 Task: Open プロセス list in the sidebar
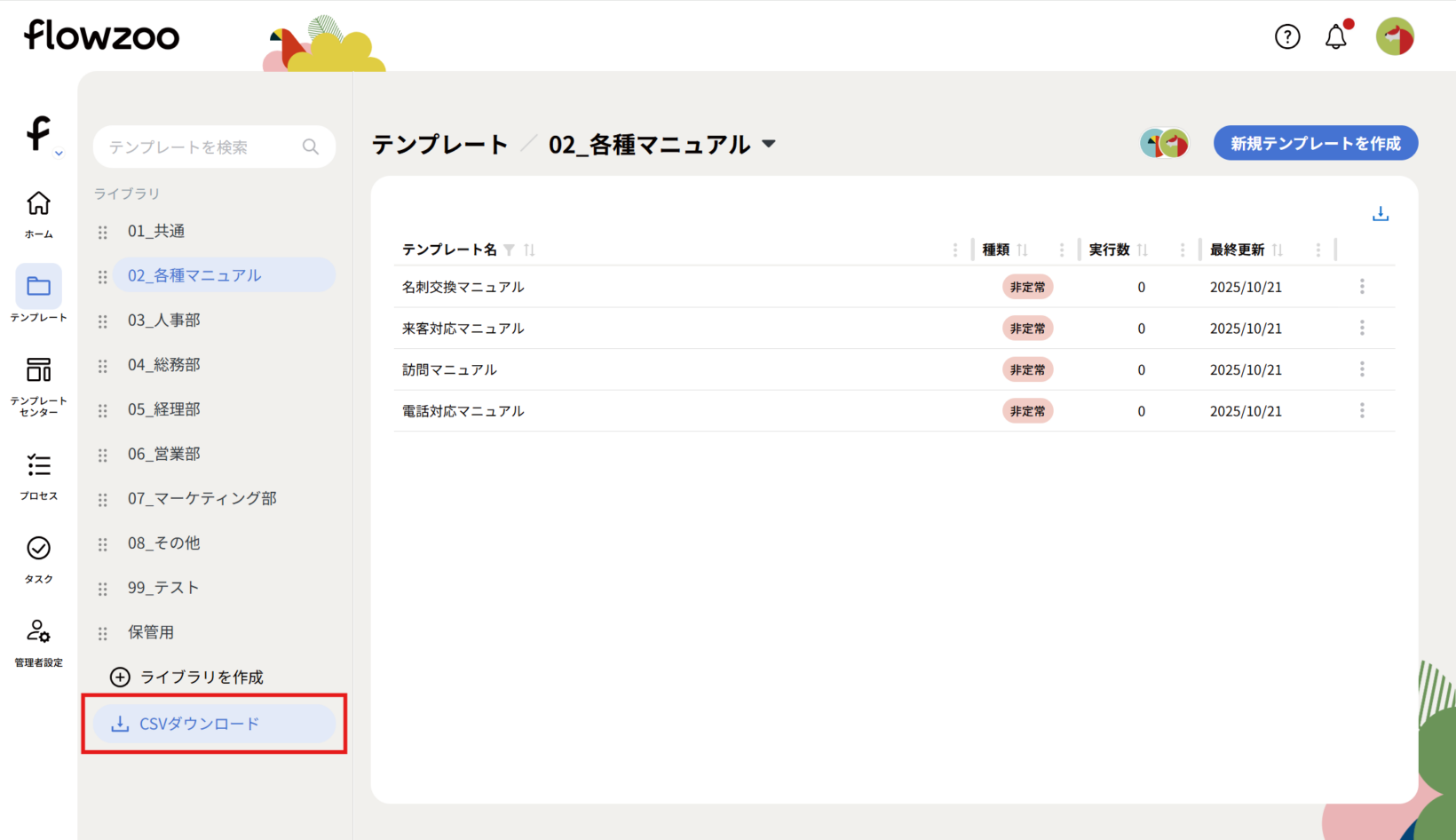38,476
